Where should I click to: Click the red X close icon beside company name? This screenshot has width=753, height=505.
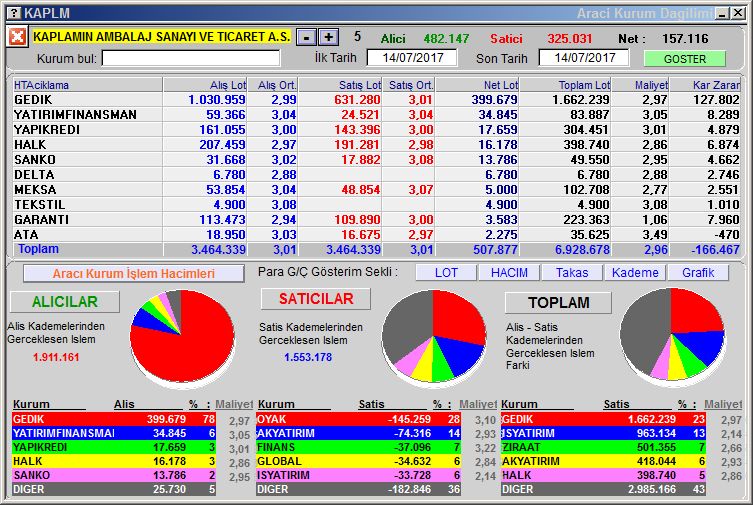click(17, 37)
